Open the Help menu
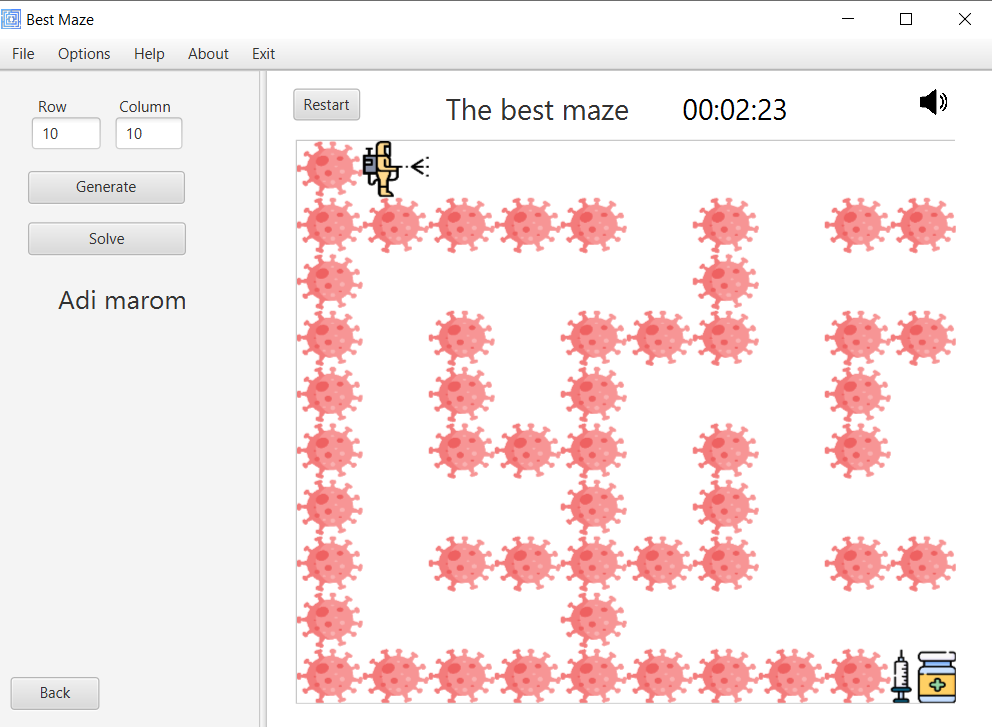The height and width of the screenshot is (727, 992). coord(148,54)
